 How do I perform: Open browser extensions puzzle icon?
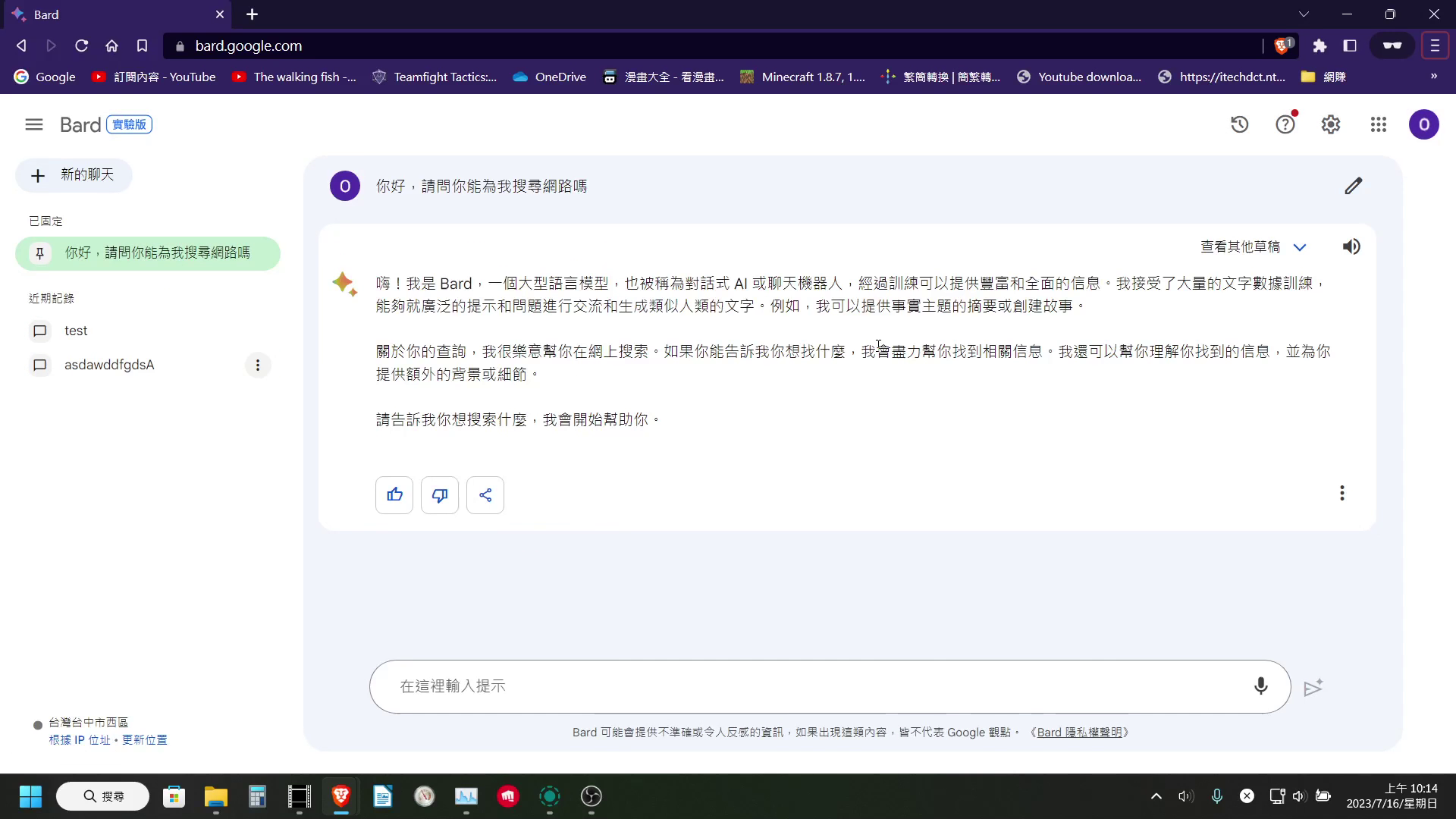pyautogui.click(x=1319, y=46)
